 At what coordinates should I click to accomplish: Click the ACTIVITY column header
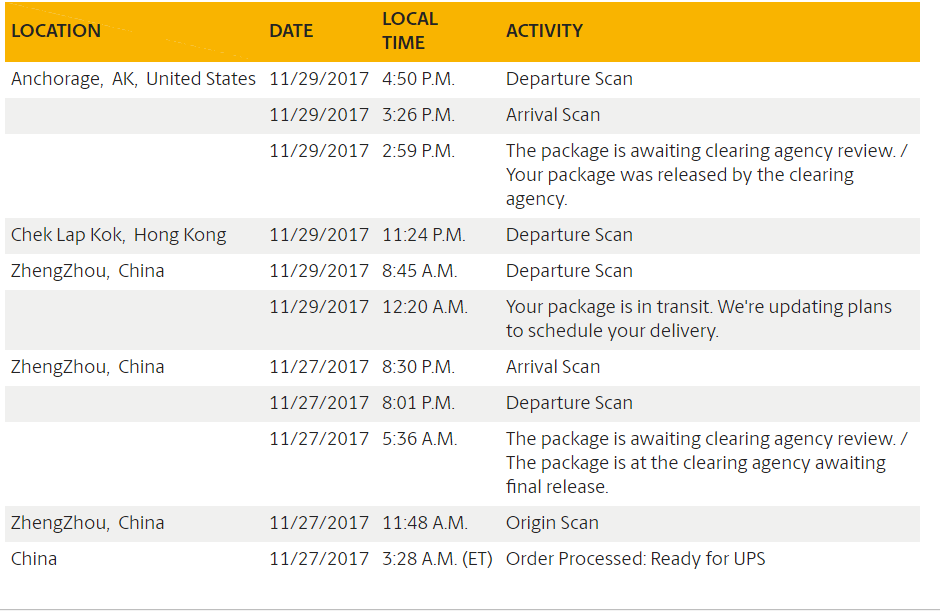[544, 31]
